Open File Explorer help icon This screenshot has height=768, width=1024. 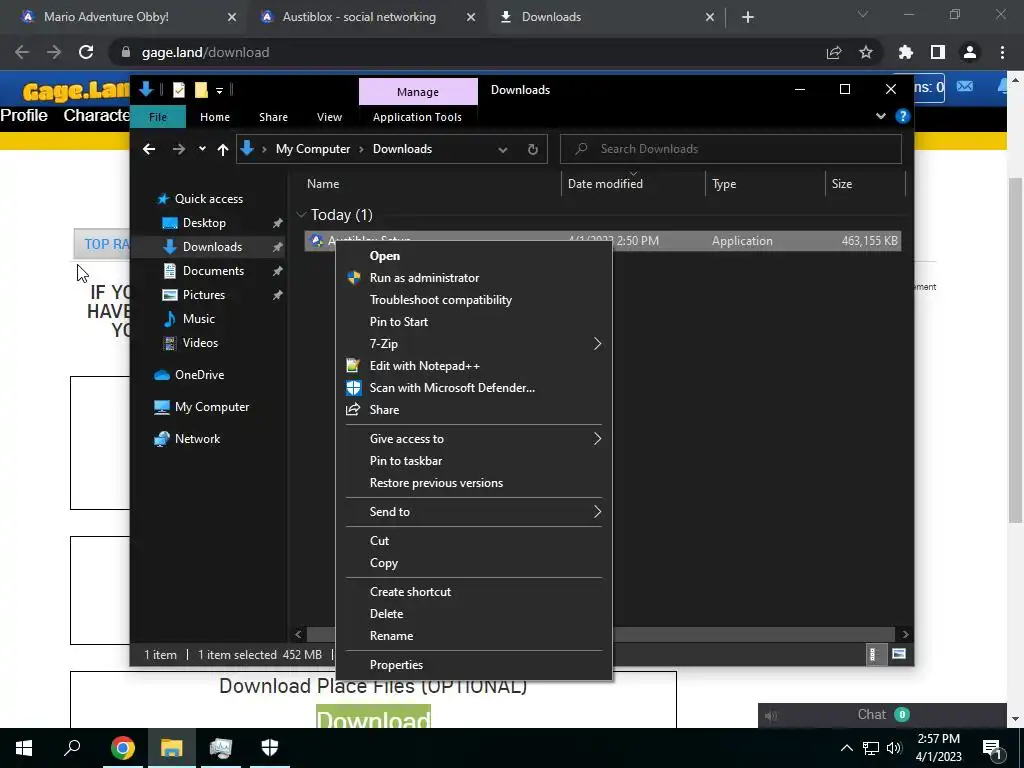click(903, 116)
